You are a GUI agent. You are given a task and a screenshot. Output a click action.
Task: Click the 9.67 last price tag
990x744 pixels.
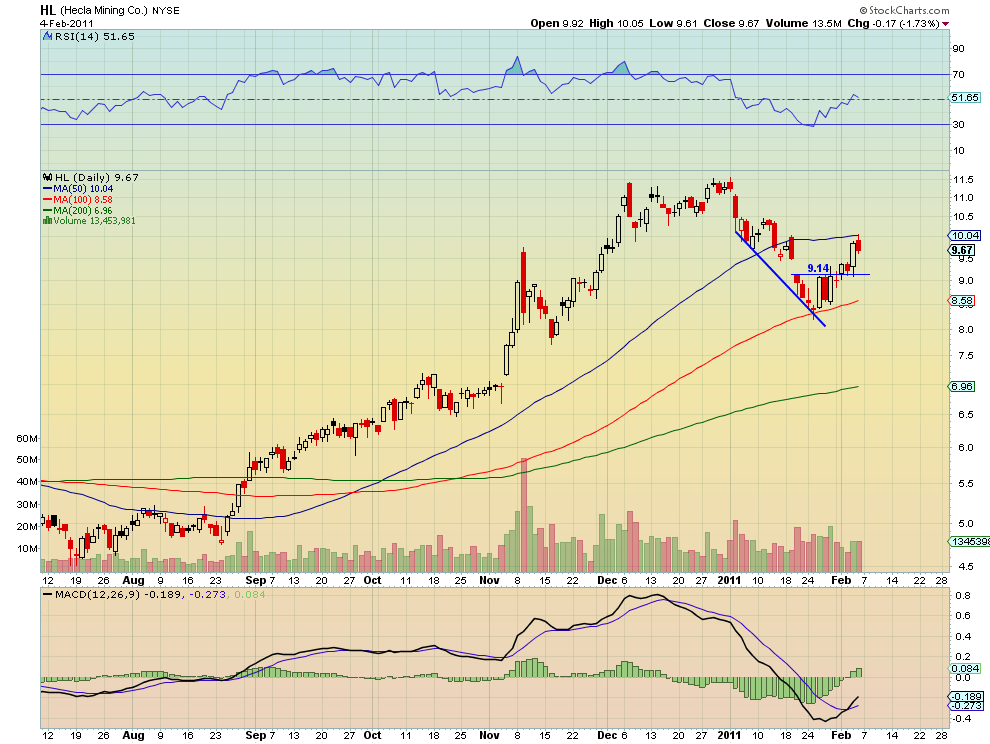pos(962,251)
